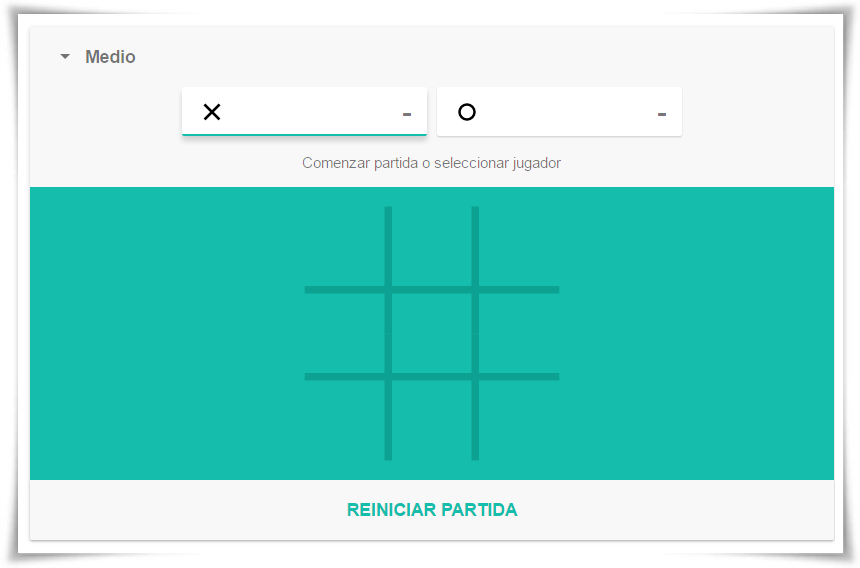860x568 pixels.
Task: Mark the center board cell
Action: point(432,333)
